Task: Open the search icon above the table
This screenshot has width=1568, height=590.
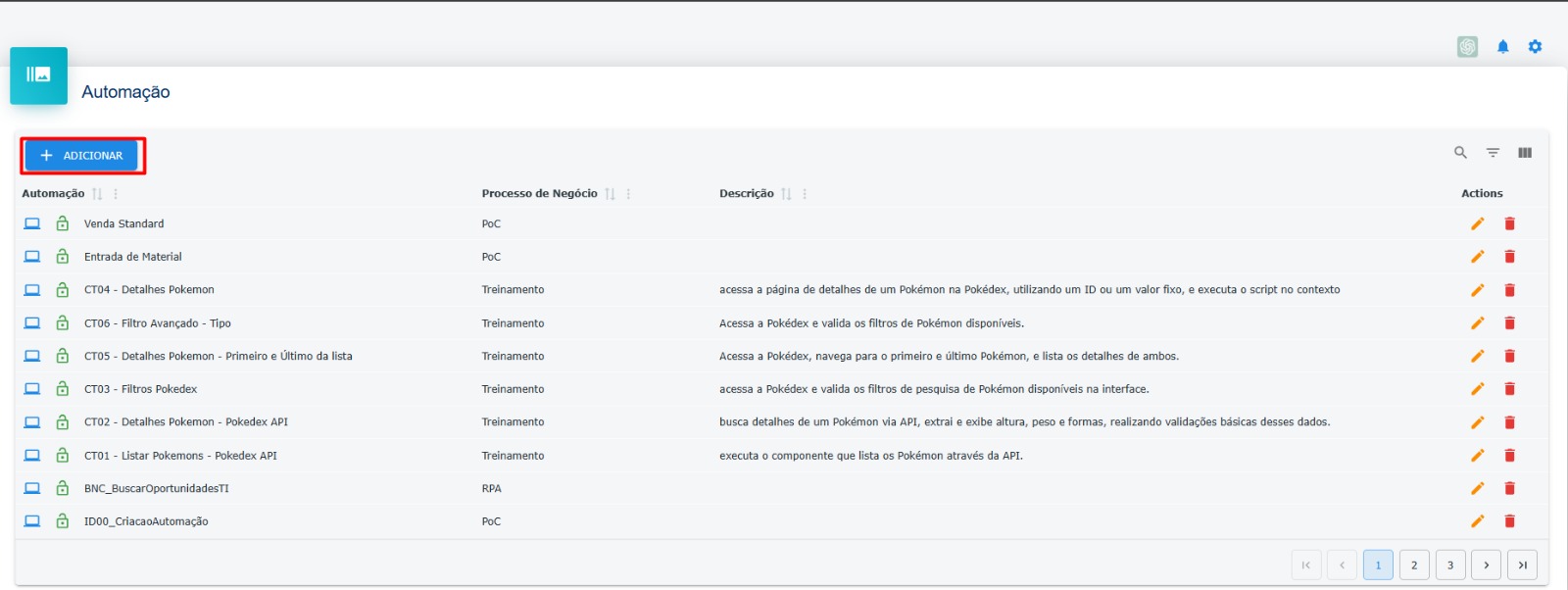Action: (x=1460, y=153)
